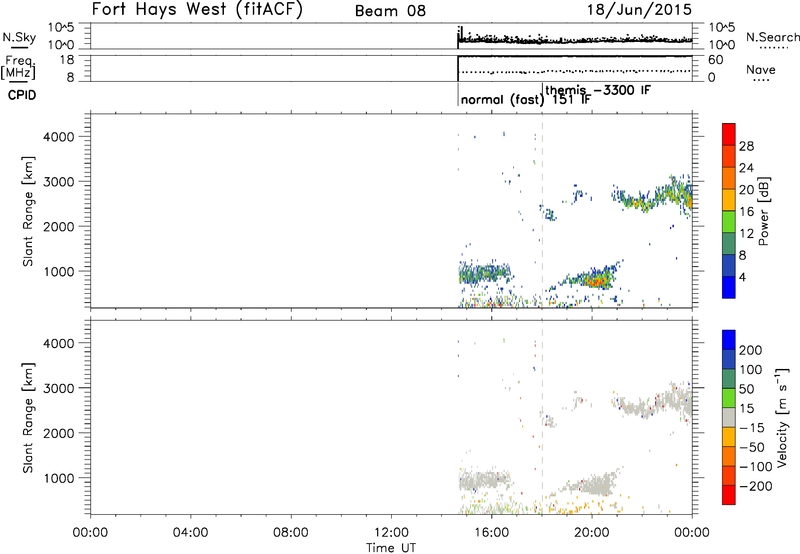Click the power colorbar label 28

tap(746, 146)
